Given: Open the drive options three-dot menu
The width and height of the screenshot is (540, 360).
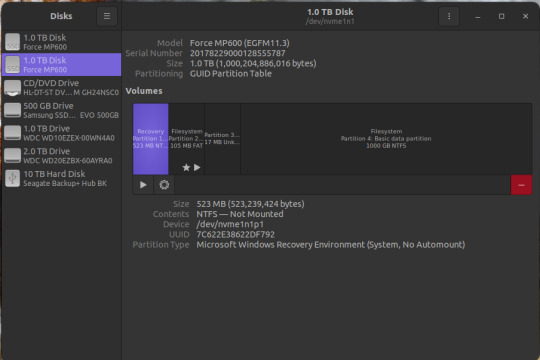Looking at the screenshot, I should [x=449, y=16].
